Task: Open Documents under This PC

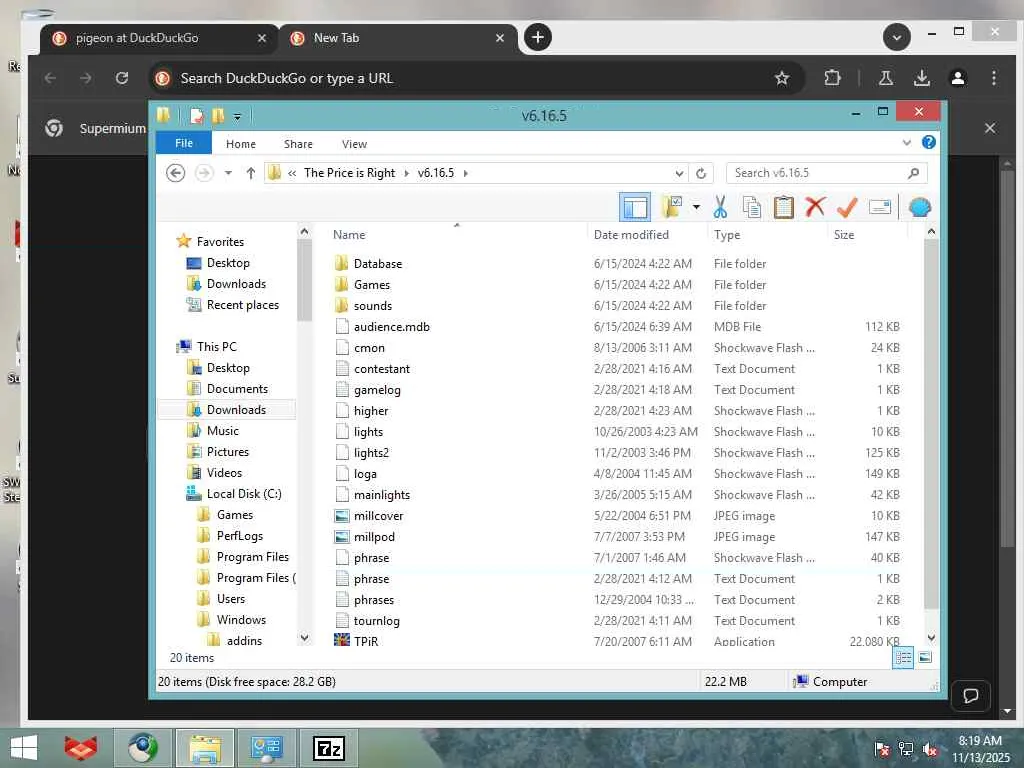Action: (x=237, y=389)
